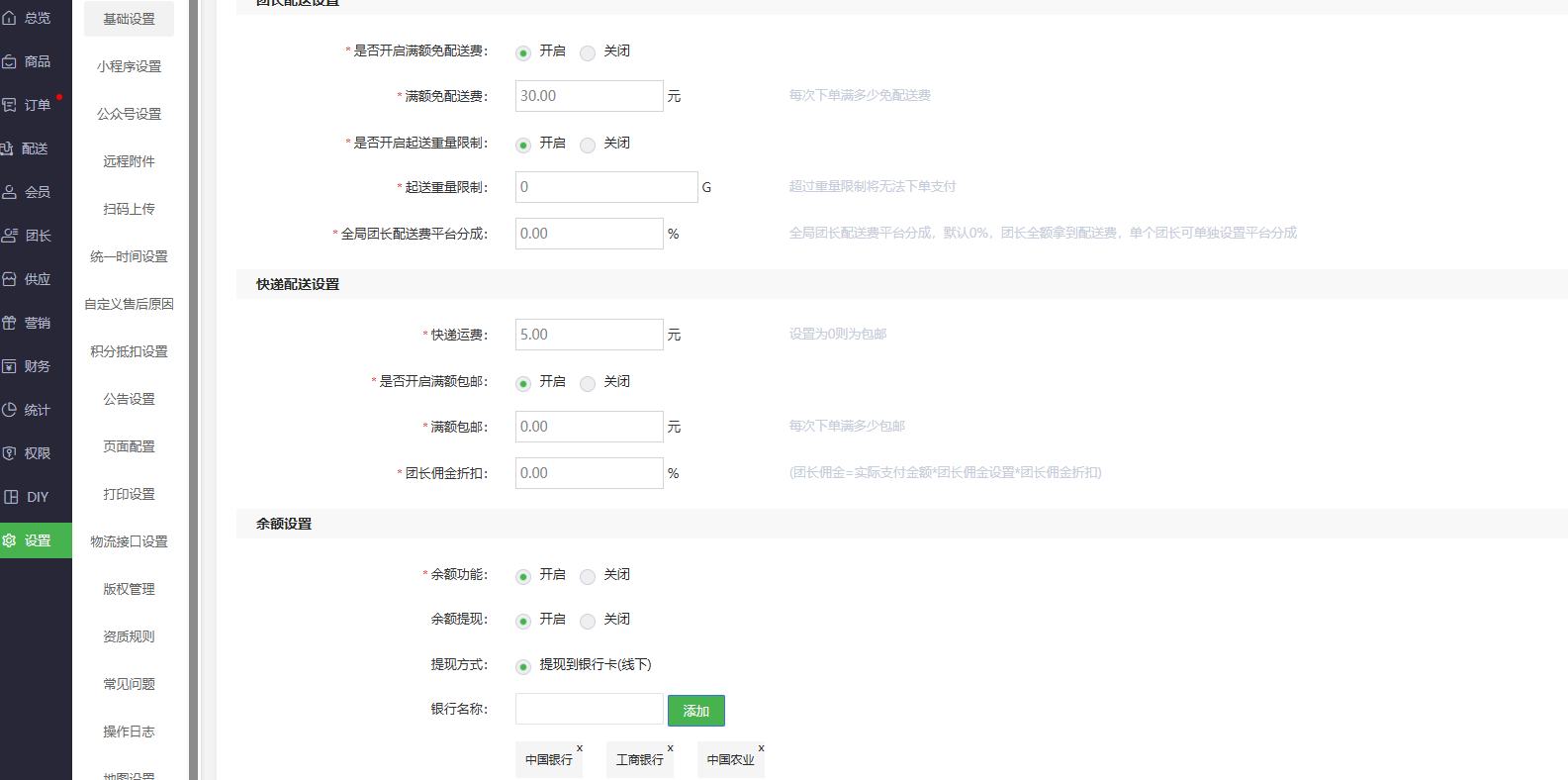1568x780 pixels.
Task: Disable 是否开启满额免配送费 by selecting 关闭
Action: pos(588,52)
